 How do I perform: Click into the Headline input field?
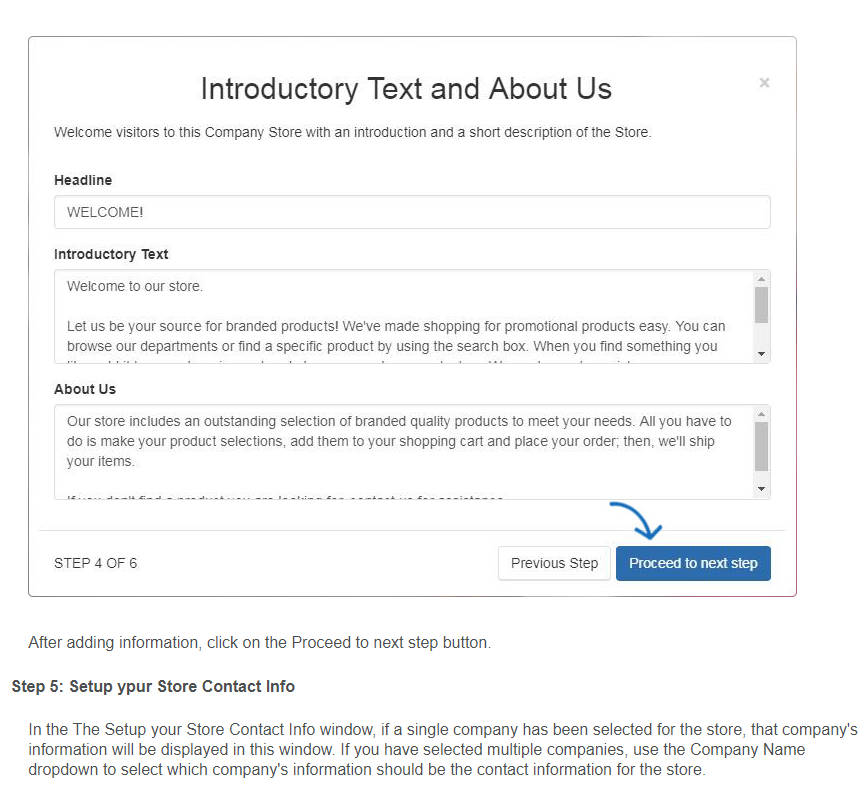click(x=412, y=212)
